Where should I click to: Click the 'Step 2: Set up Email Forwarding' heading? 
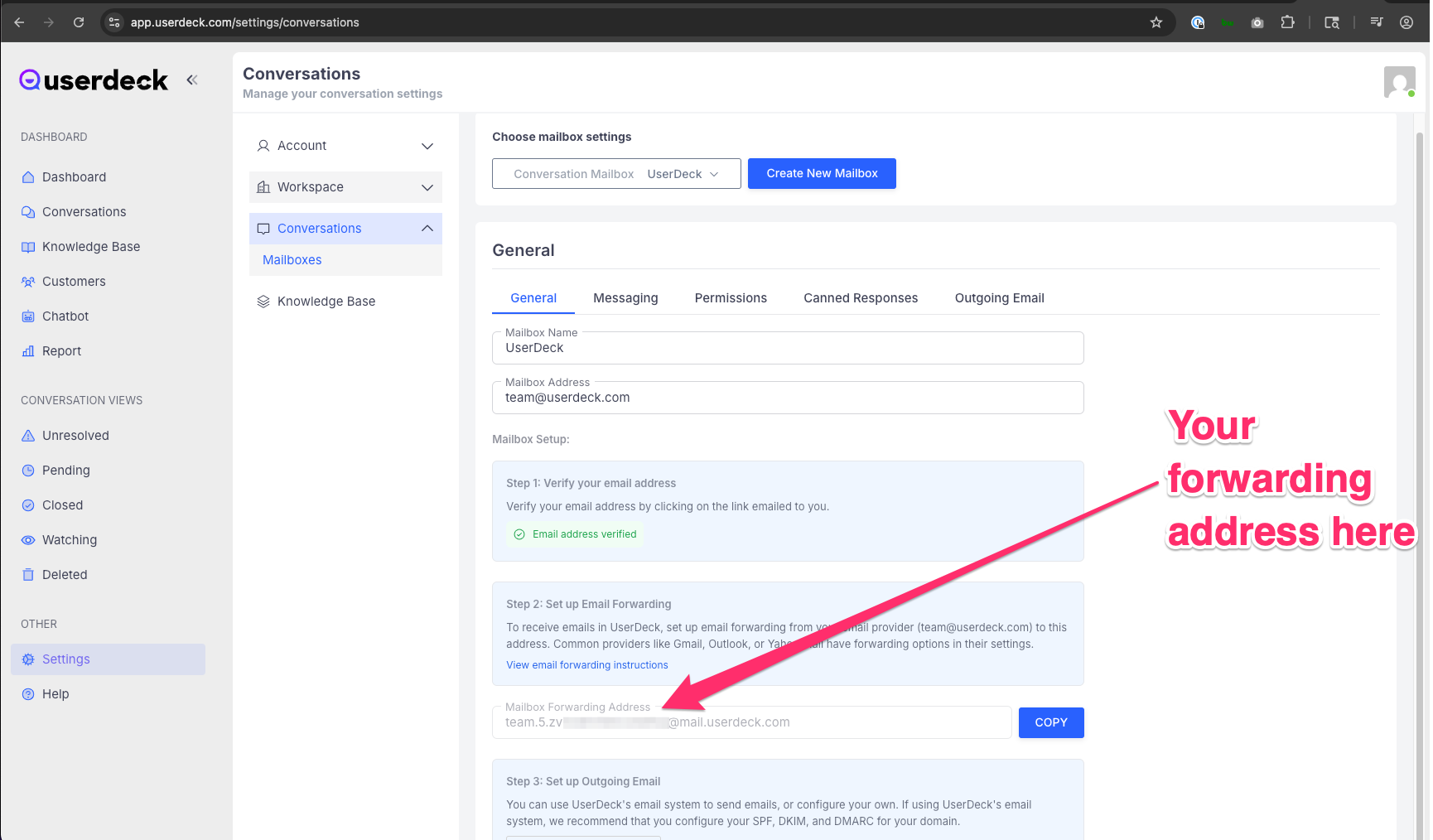click(x=589, y=604)
